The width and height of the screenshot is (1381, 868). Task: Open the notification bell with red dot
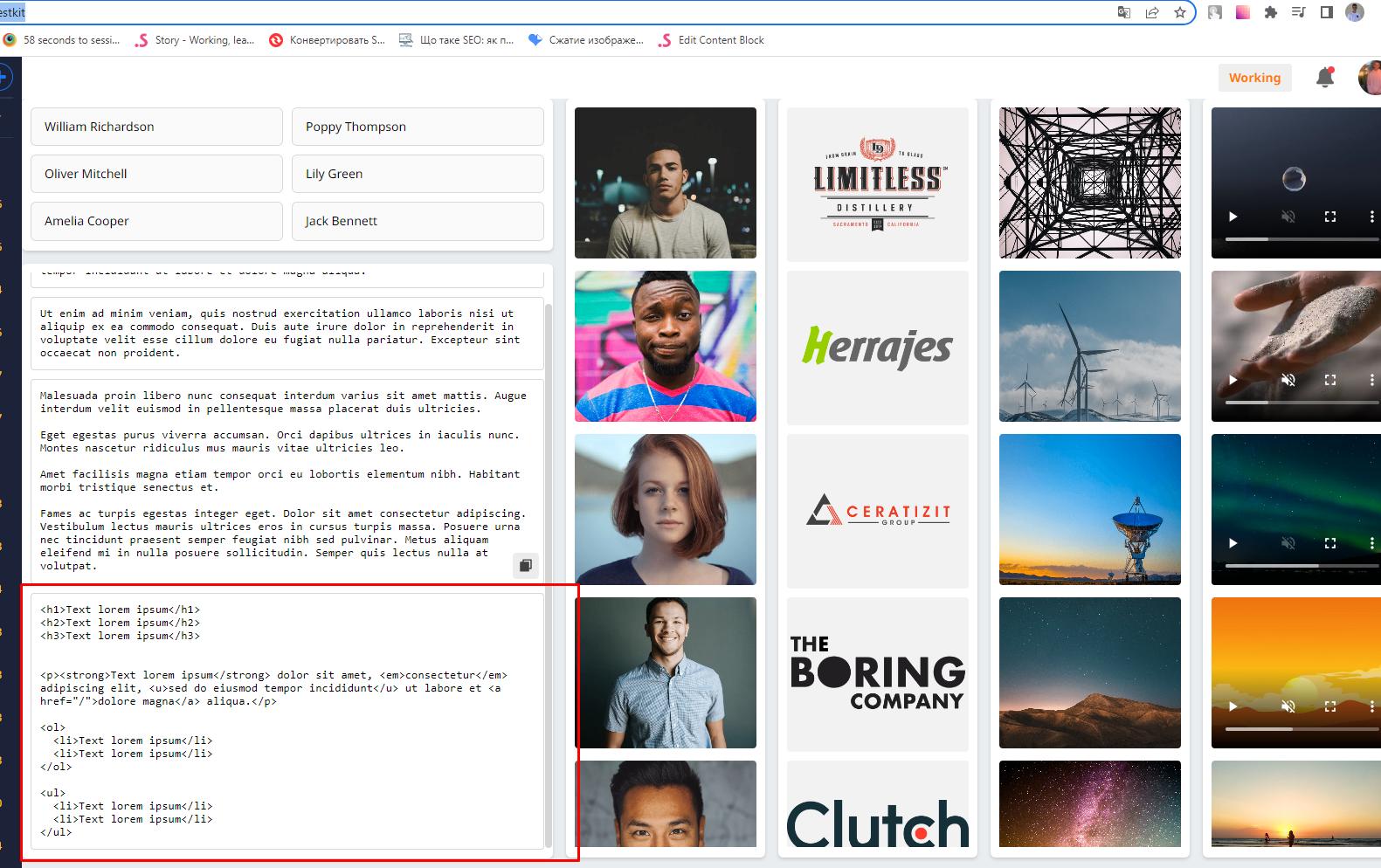[x=1325, y=77]
